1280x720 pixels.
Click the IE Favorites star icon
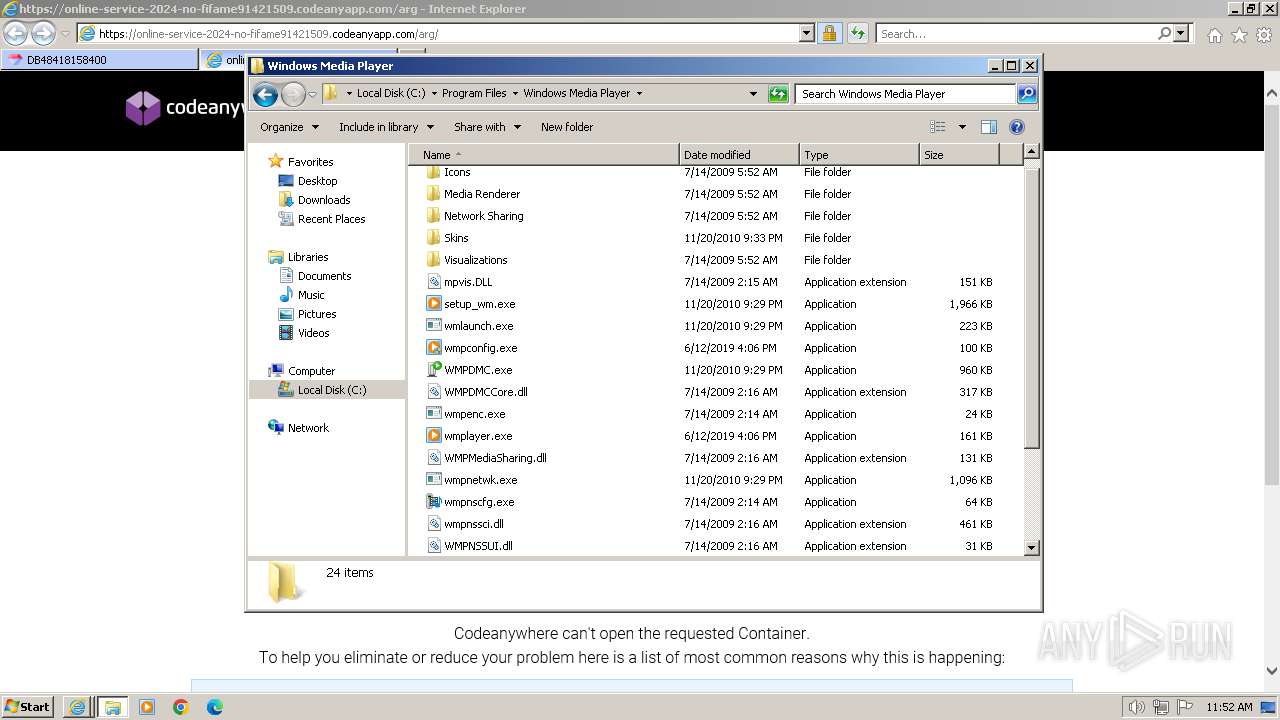coord(1239,35)
